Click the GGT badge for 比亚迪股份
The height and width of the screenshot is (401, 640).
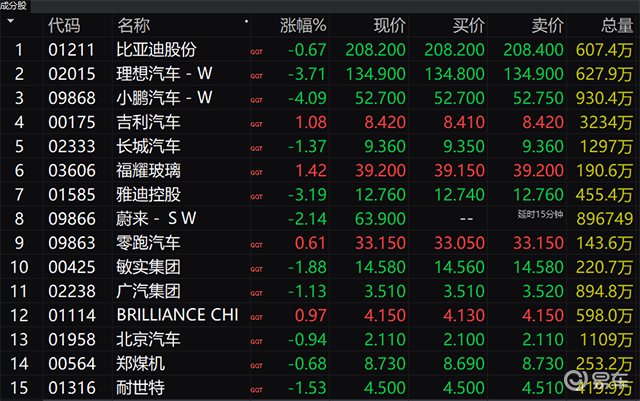pos(256,52)
